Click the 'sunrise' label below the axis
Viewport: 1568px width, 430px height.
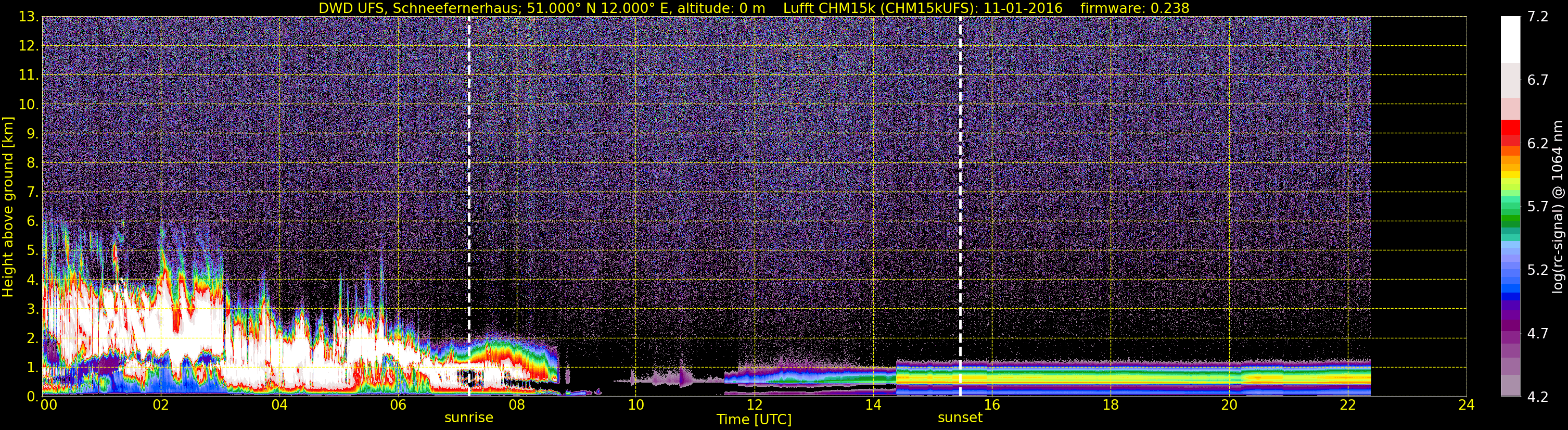[x=469, y=417]
